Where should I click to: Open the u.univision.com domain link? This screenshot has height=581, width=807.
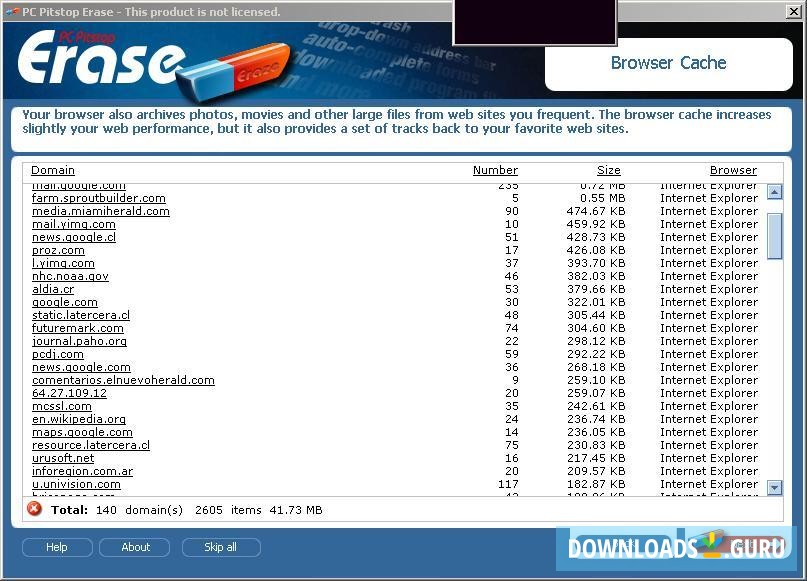[x=76, y=484]
